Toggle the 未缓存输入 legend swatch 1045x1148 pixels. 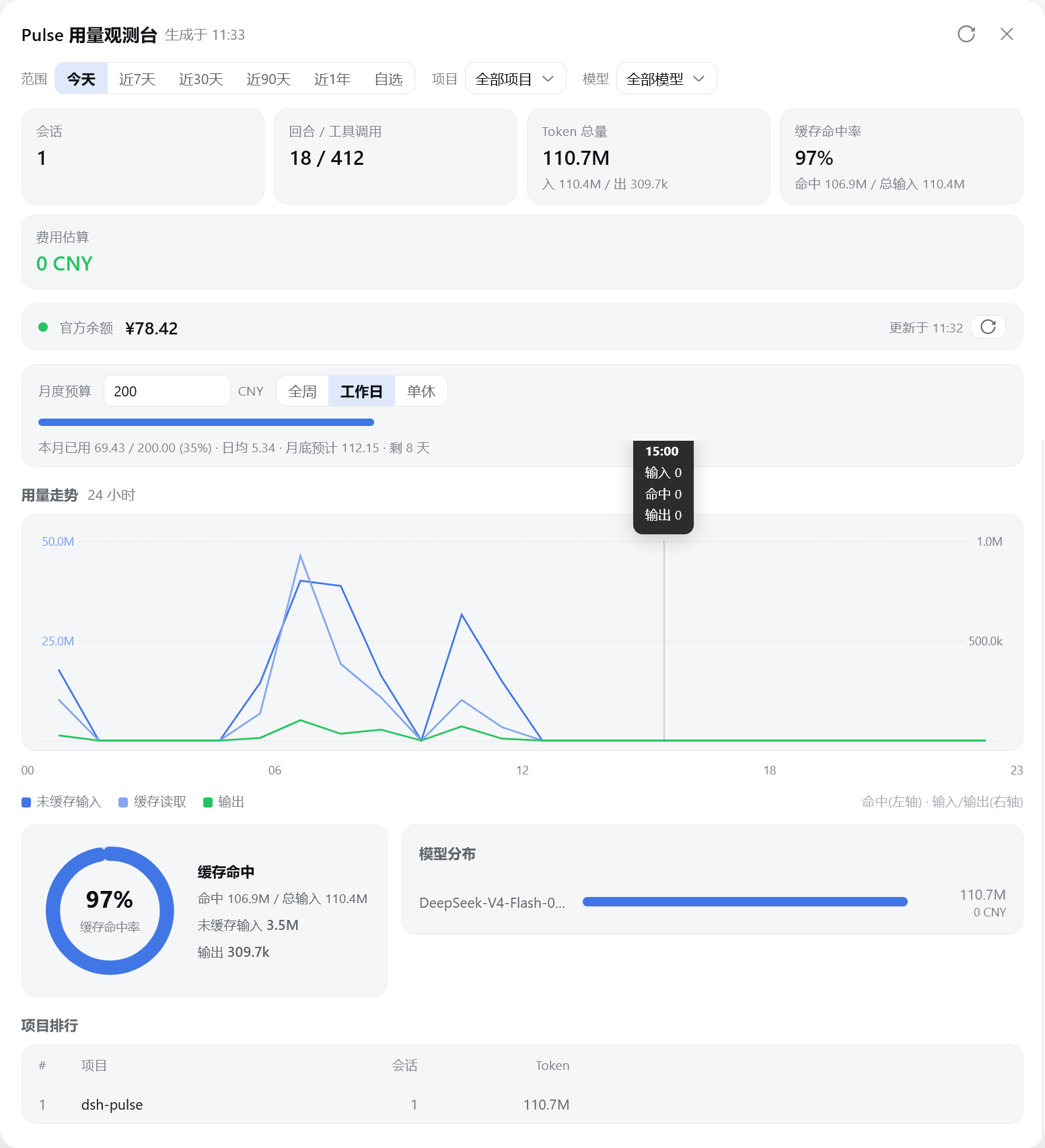tap(26, 802)
